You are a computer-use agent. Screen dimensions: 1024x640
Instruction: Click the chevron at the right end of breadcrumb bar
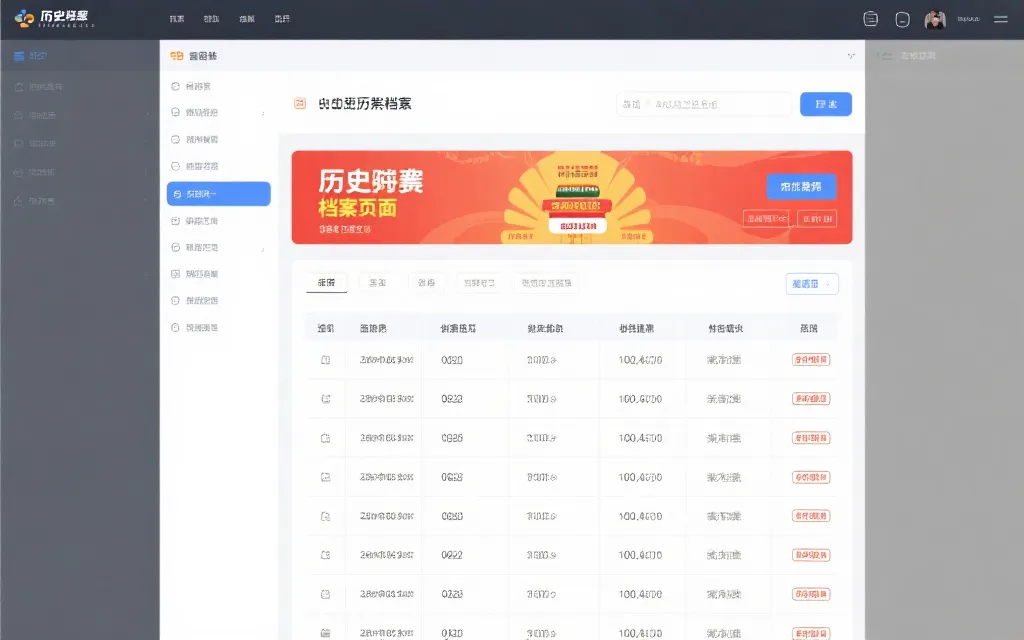(x=851, y=55)
